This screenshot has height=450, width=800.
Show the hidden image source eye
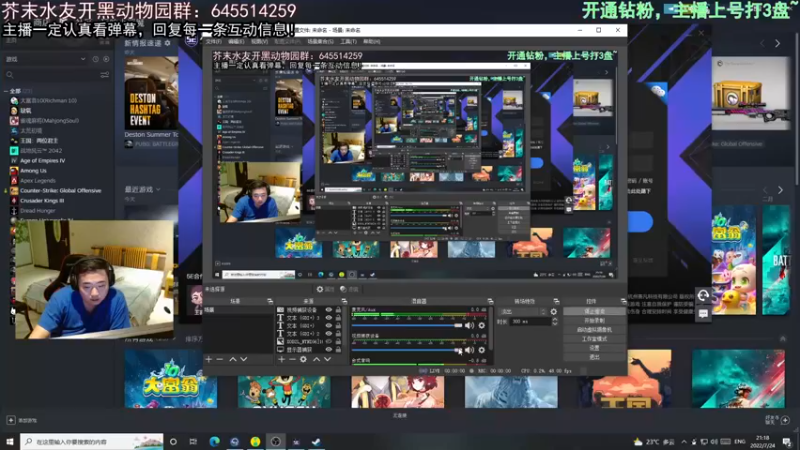coord(329,341)
